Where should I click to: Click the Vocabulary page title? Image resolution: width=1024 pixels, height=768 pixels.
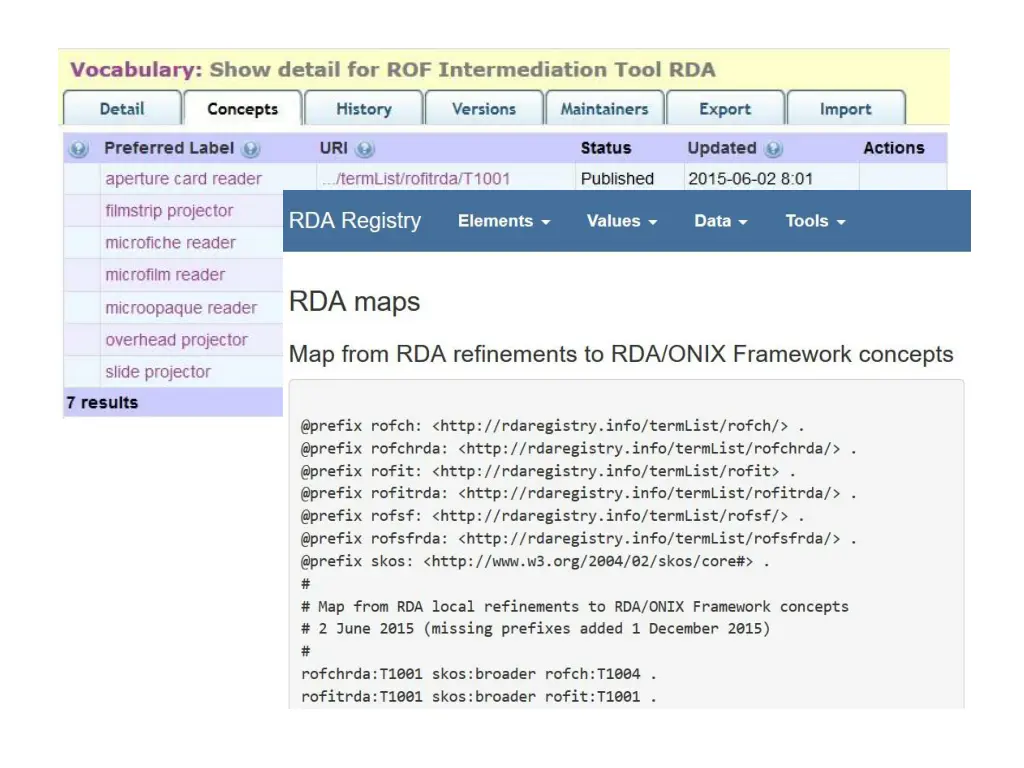point(392,69)
